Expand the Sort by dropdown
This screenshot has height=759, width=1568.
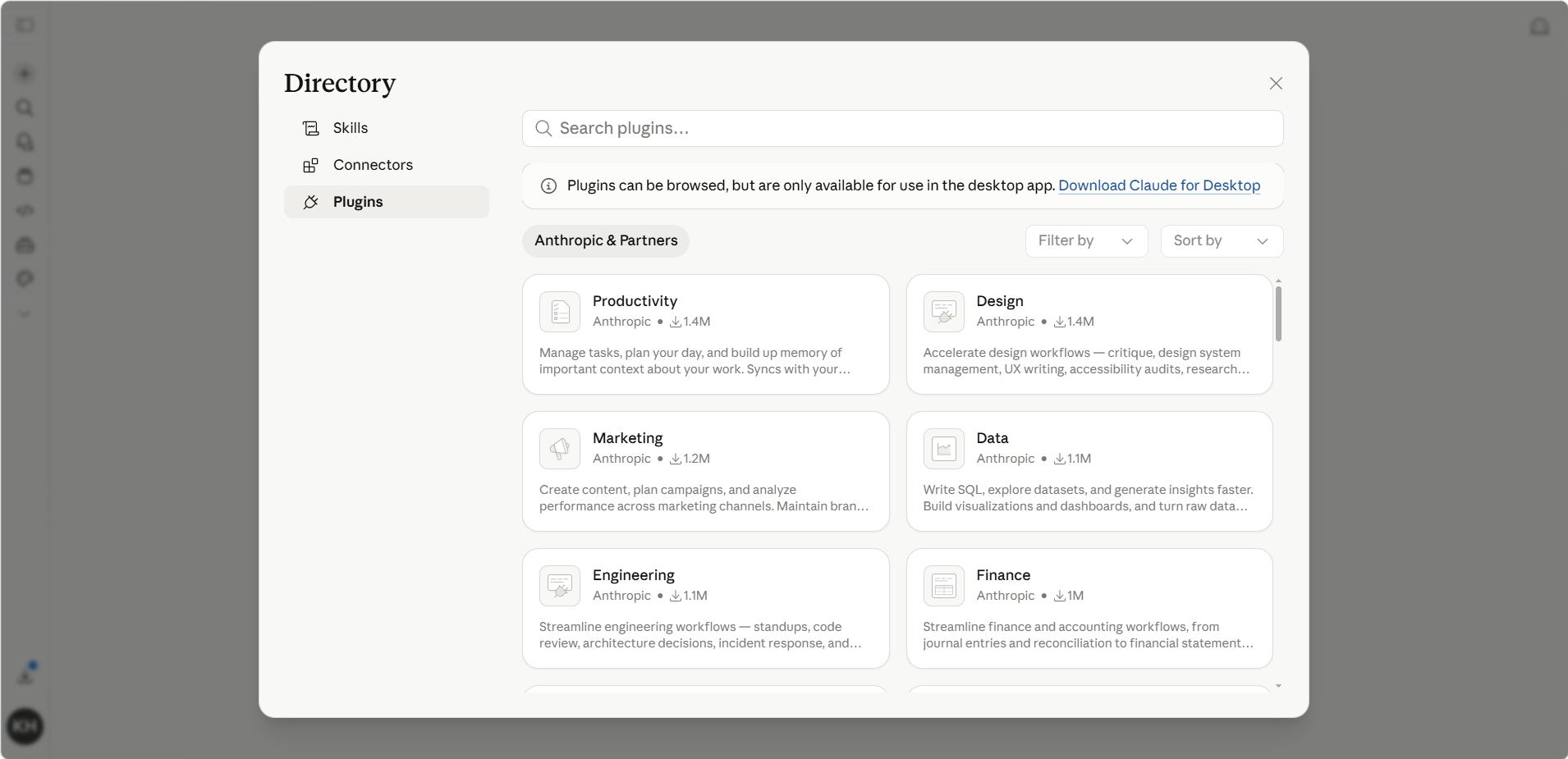(1222, 241)
